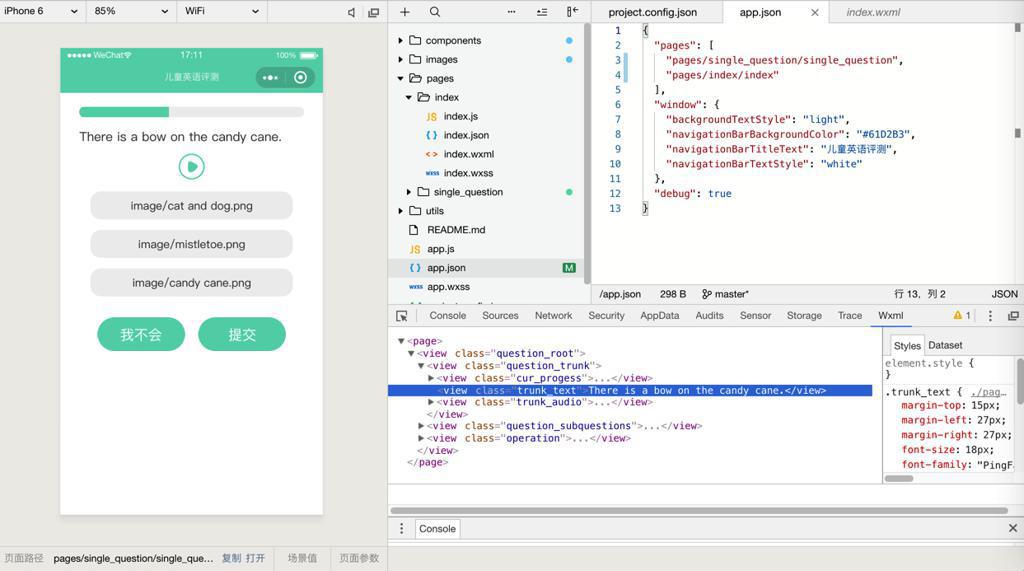The image size is (1024, 571).
Task: Undock devtools panel icon
Action: [x=1013, y=316]
